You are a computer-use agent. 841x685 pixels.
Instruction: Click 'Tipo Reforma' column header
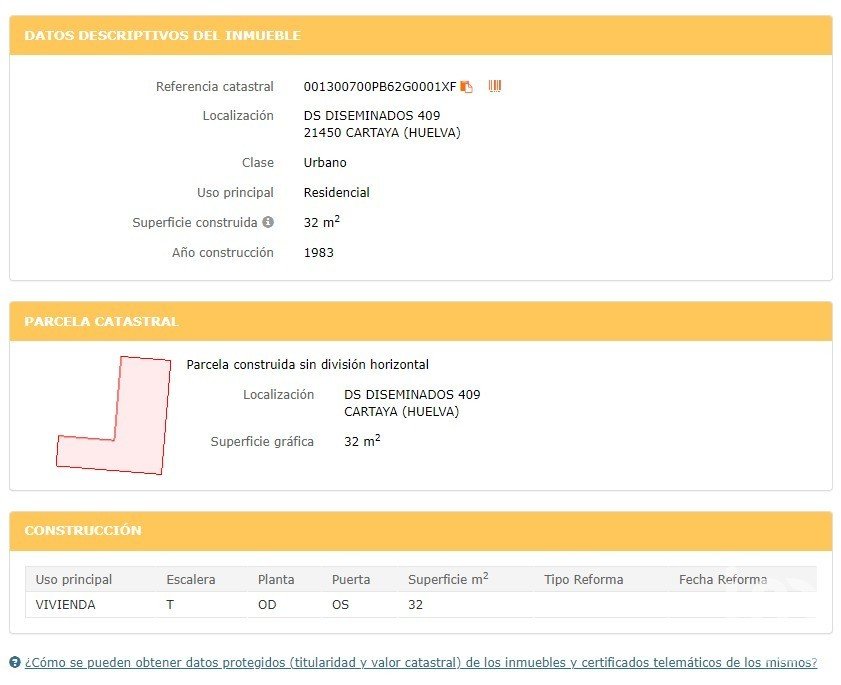coord(584,579)
